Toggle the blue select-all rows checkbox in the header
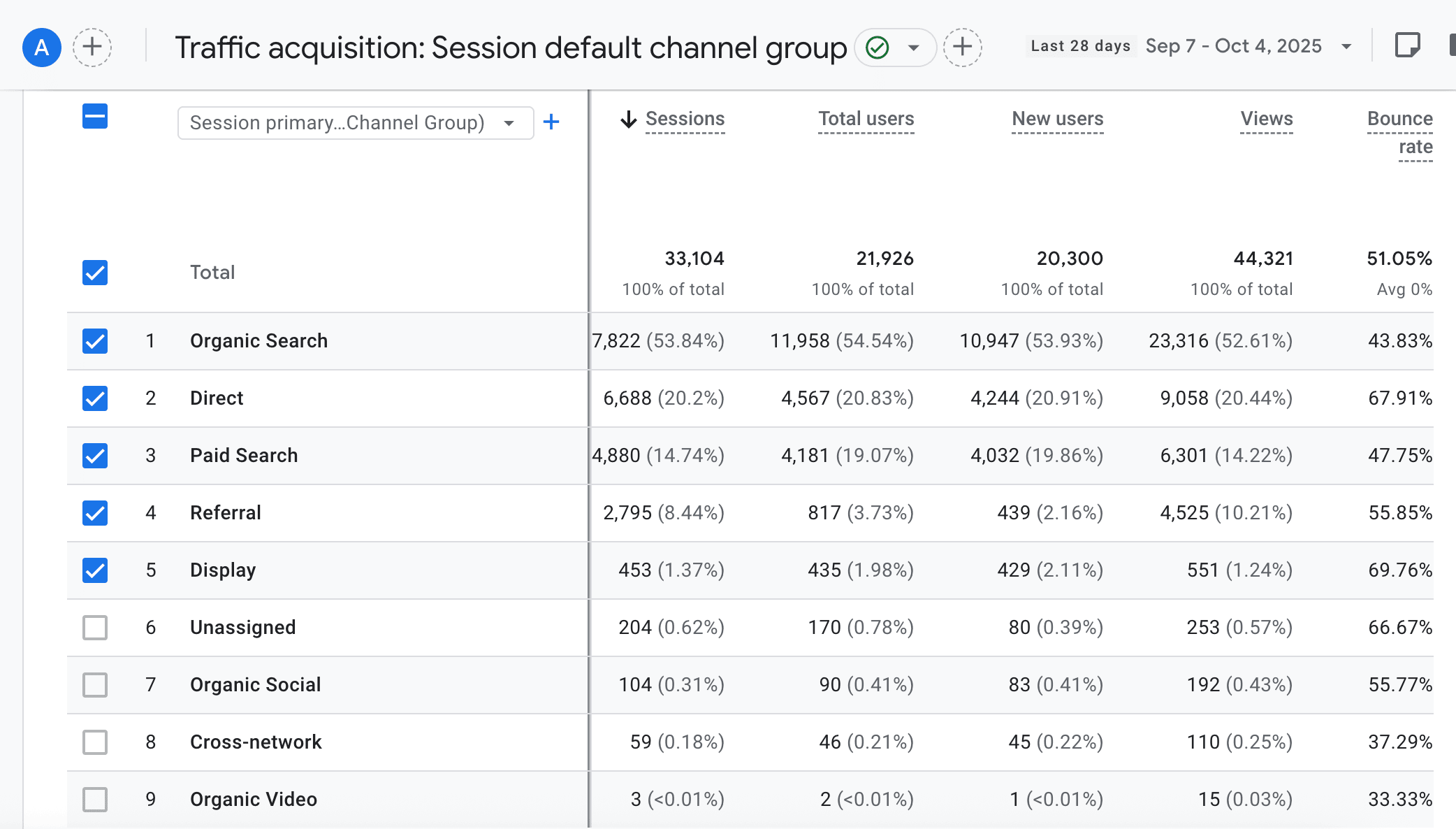1456x829 pixels. pos(95,116)
